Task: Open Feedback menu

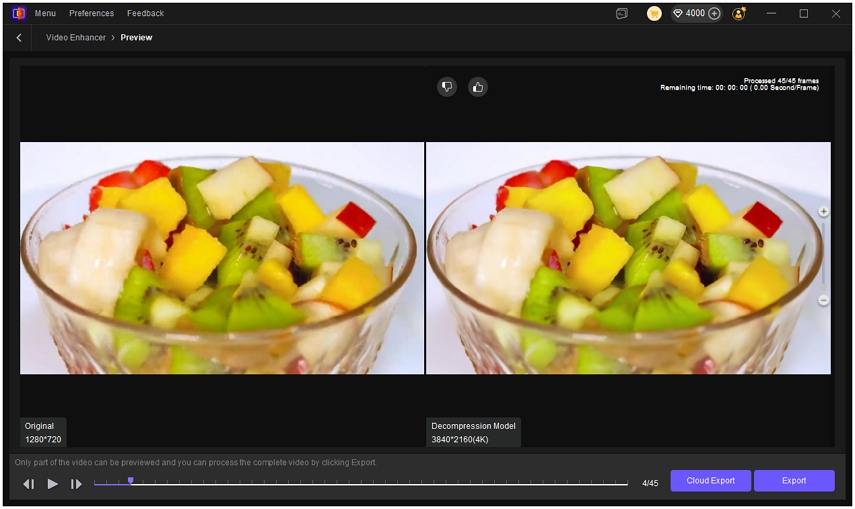Action: [x=146, y=13]
